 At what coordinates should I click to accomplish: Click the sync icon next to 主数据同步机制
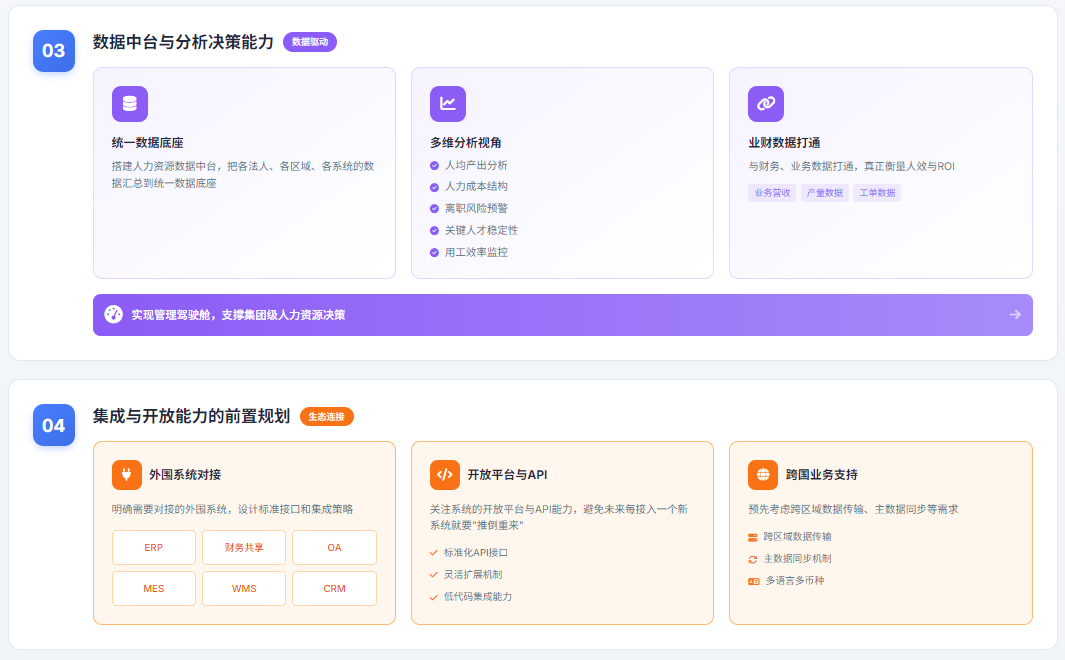753,559
